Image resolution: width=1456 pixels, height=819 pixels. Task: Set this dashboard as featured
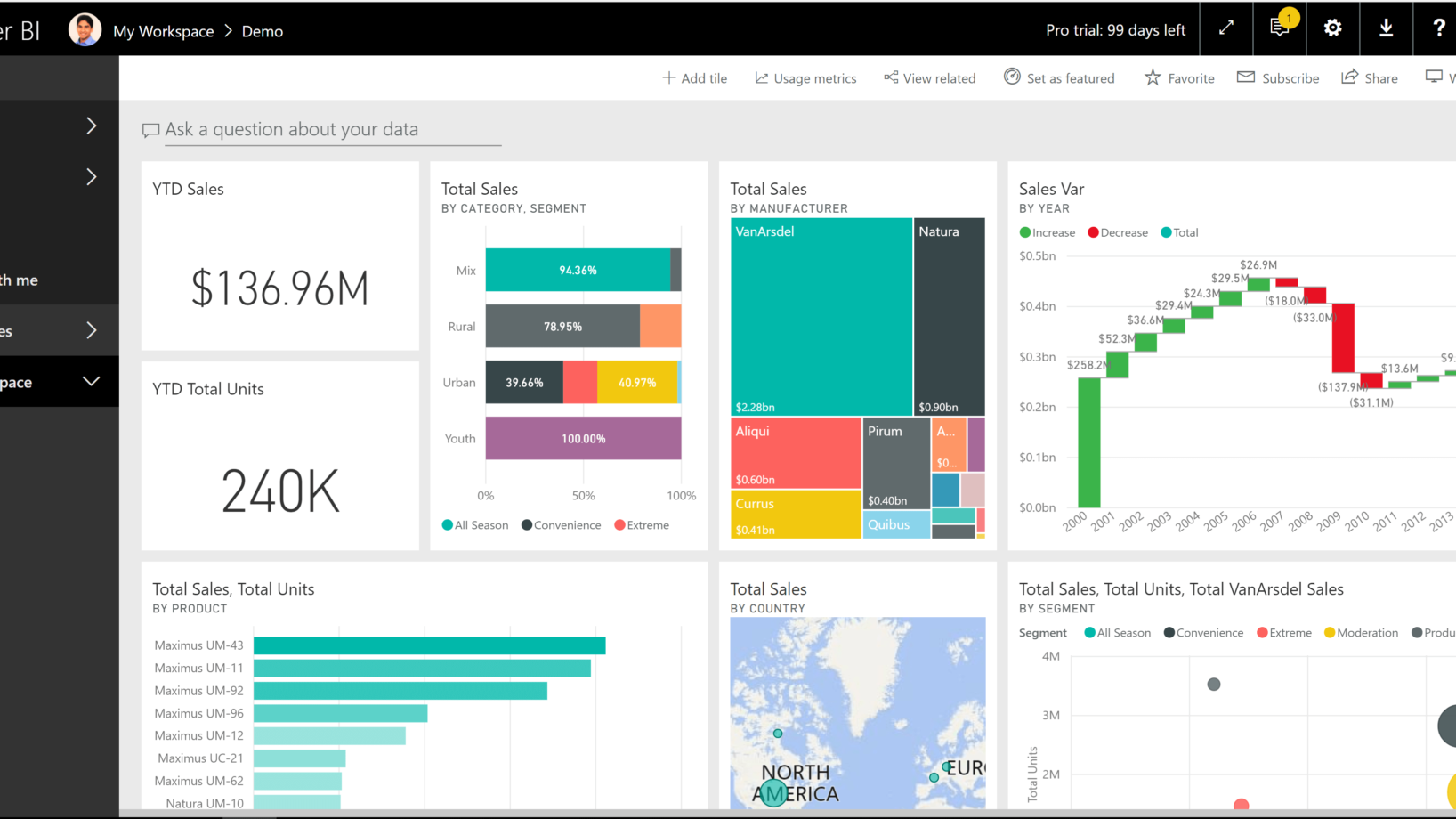(1059, 77)
